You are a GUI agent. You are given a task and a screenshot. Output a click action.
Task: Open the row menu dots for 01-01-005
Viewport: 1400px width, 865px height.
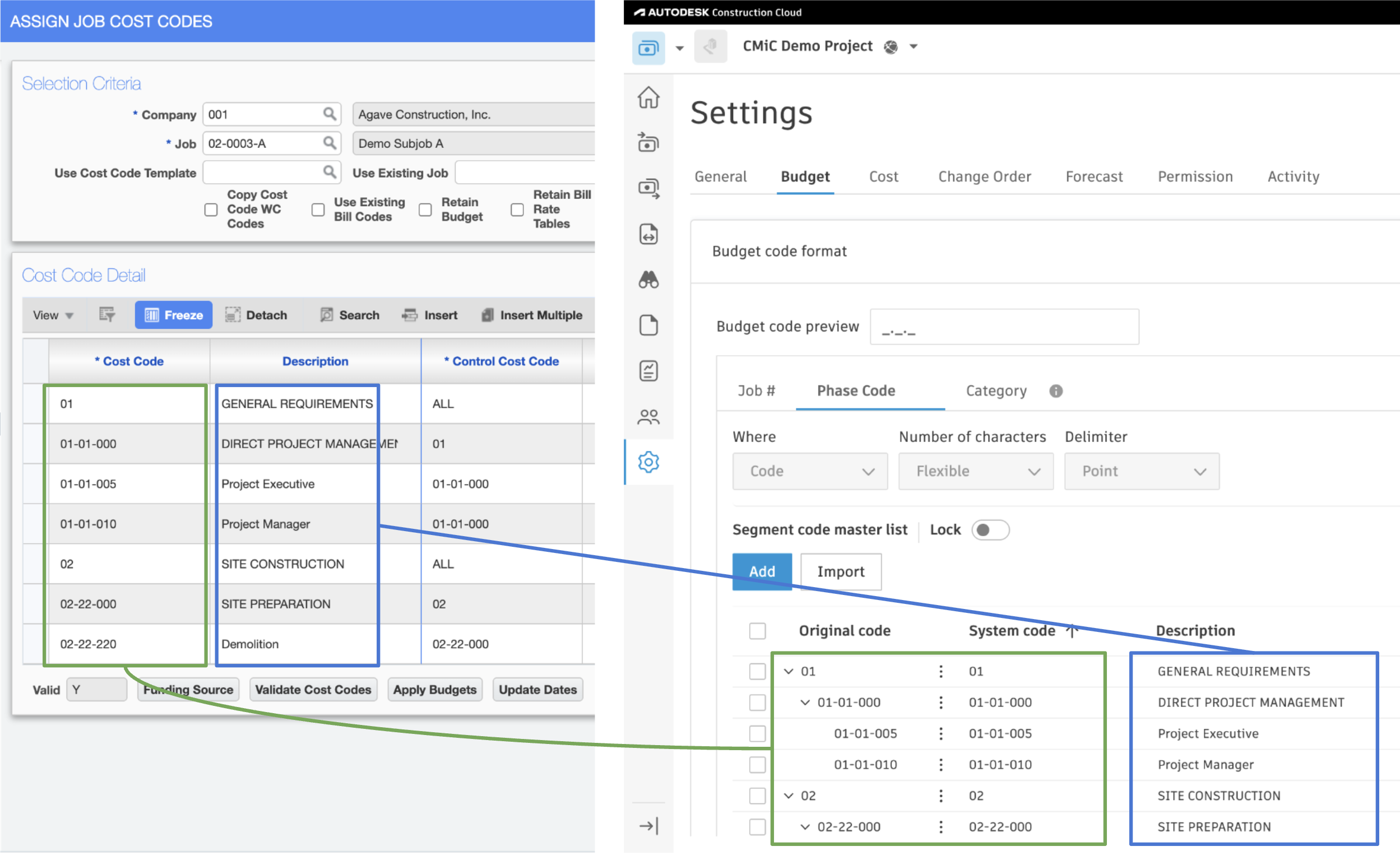940,733
